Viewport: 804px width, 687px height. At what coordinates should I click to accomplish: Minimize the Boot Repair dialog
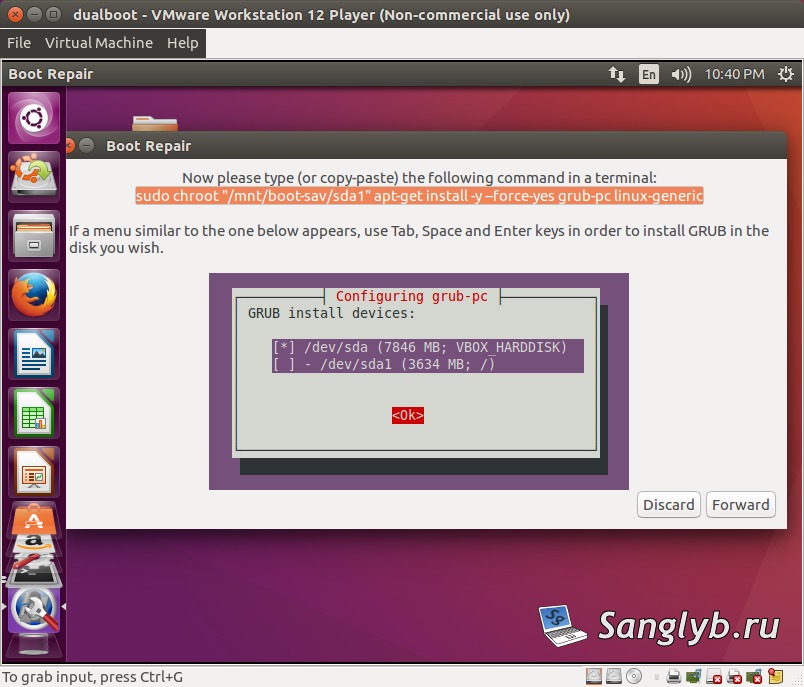pyautogui.click(x=87, y=146)
